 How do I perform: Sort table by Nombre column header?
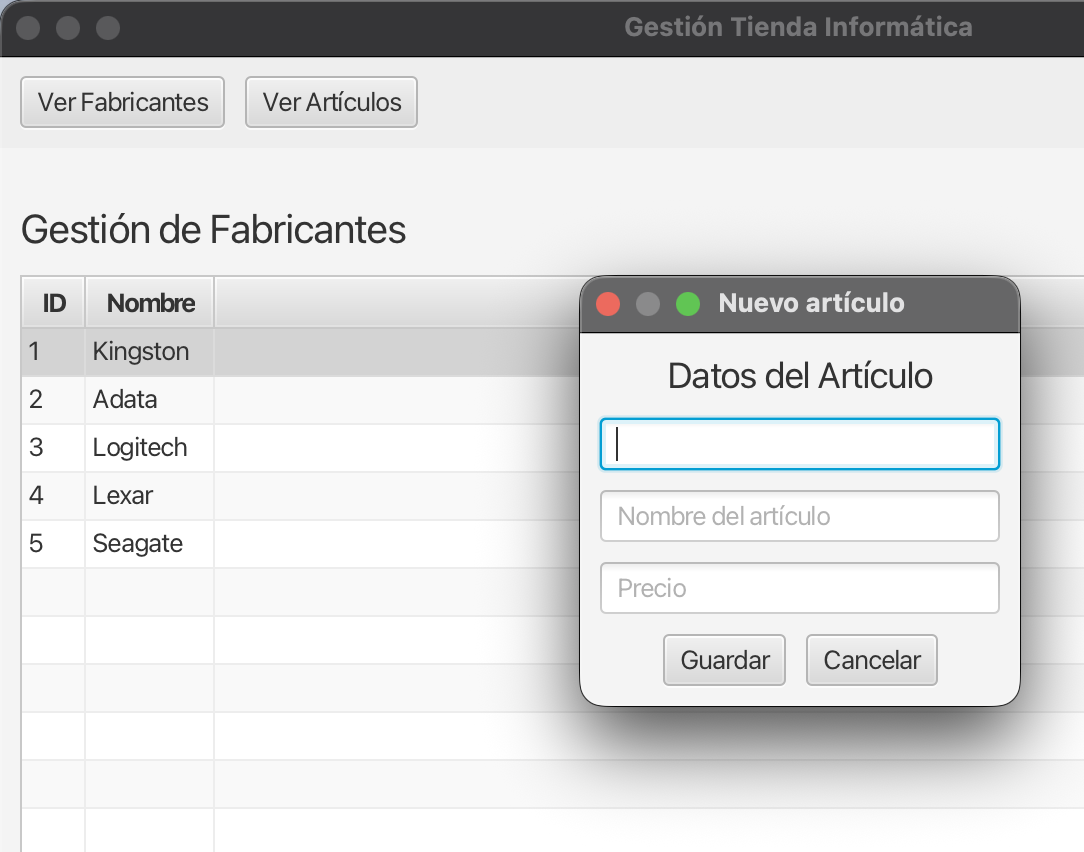point(150,303)
